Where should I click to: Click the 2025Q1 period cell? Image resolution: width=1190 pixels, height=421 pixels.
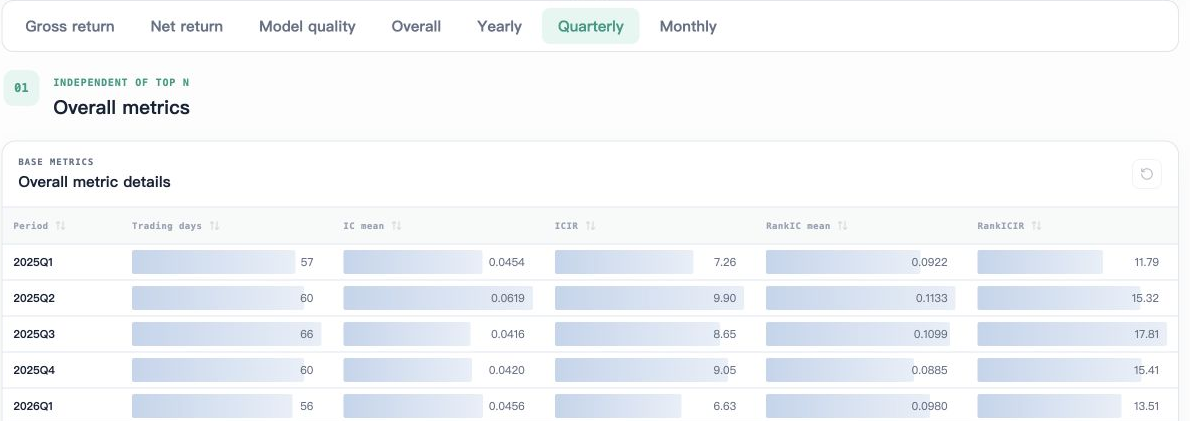tap(33, 262)
